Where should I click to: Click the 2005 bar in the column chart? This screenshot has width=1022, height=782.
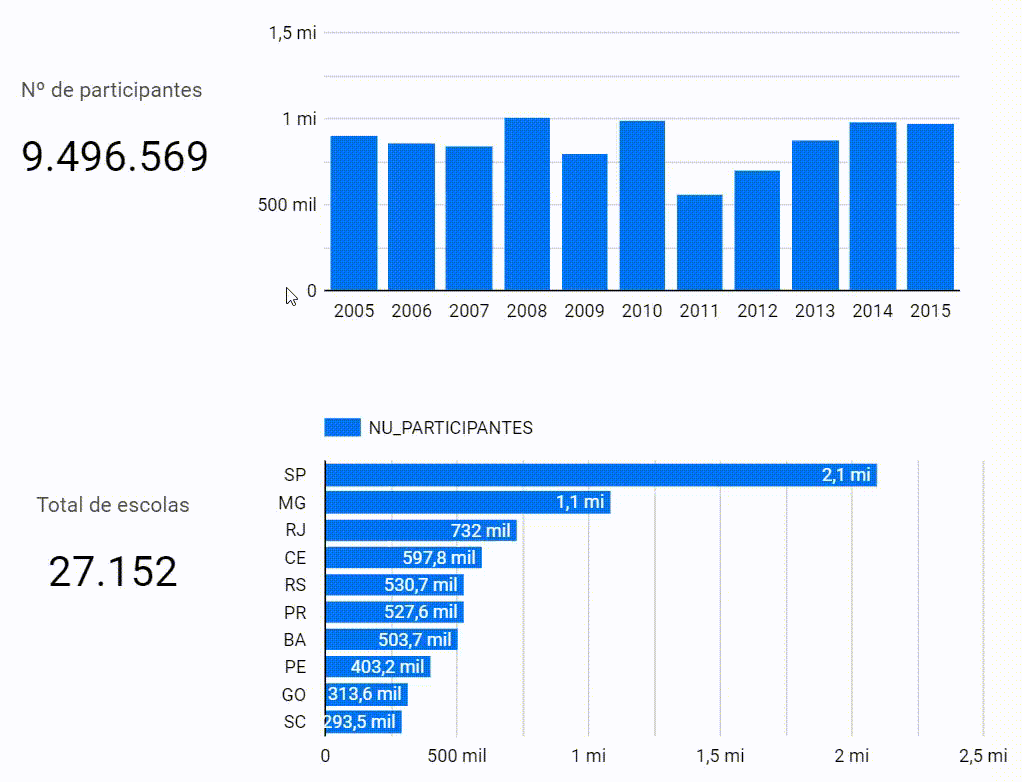click(x=354, y=213)
